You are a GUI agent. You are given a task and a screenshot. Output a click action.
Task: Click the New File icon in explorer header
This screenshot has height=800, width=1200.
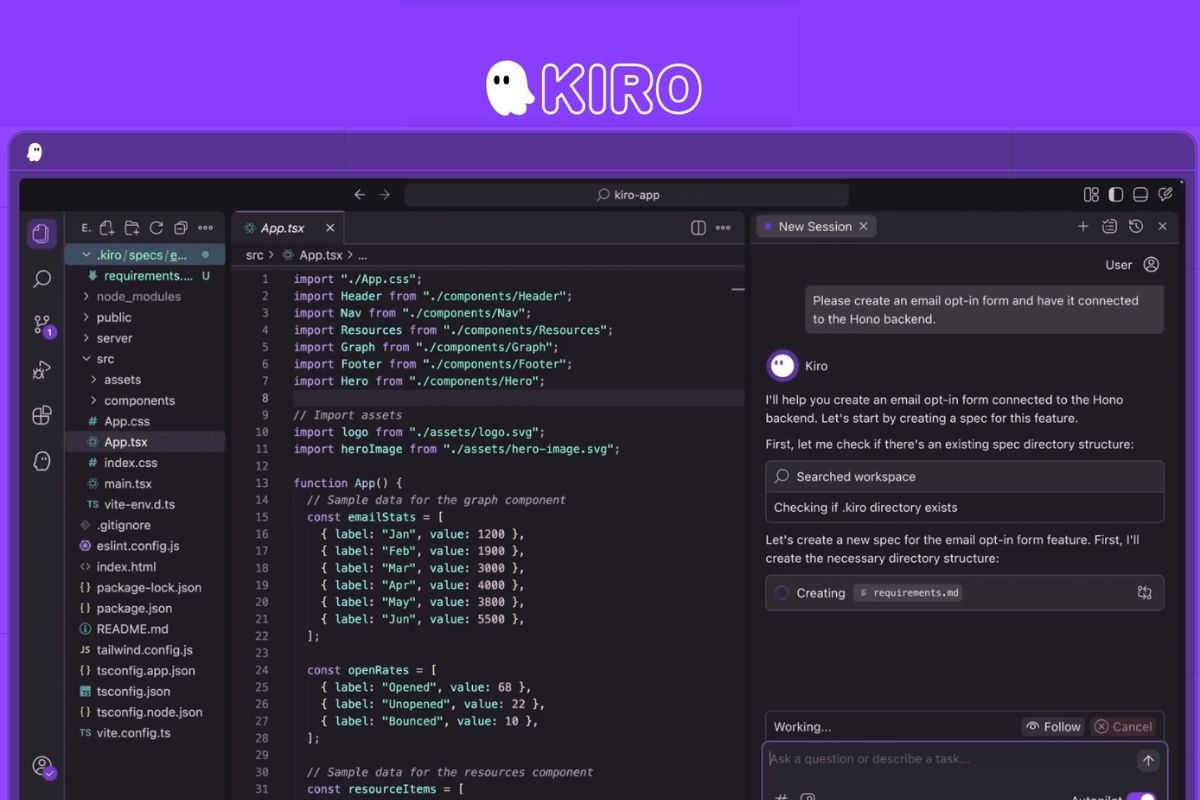[x=107, y=228]
